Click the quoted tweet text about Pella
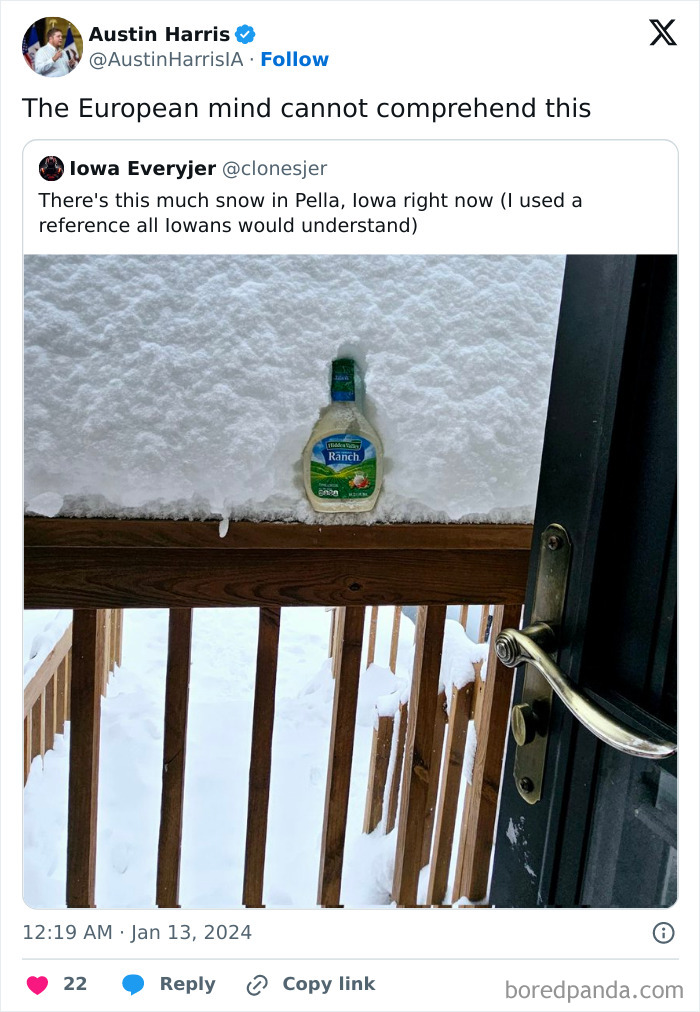The height and width of the screenshot is (1012, 700). tap(310, 213)
